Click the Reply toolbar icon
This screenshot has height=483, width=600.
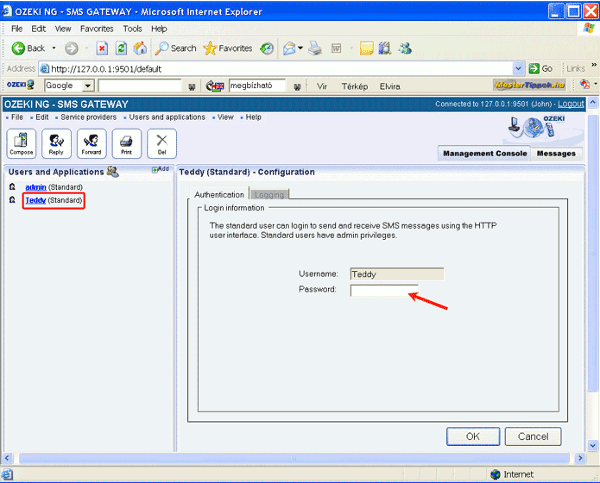tap(56, 144)
